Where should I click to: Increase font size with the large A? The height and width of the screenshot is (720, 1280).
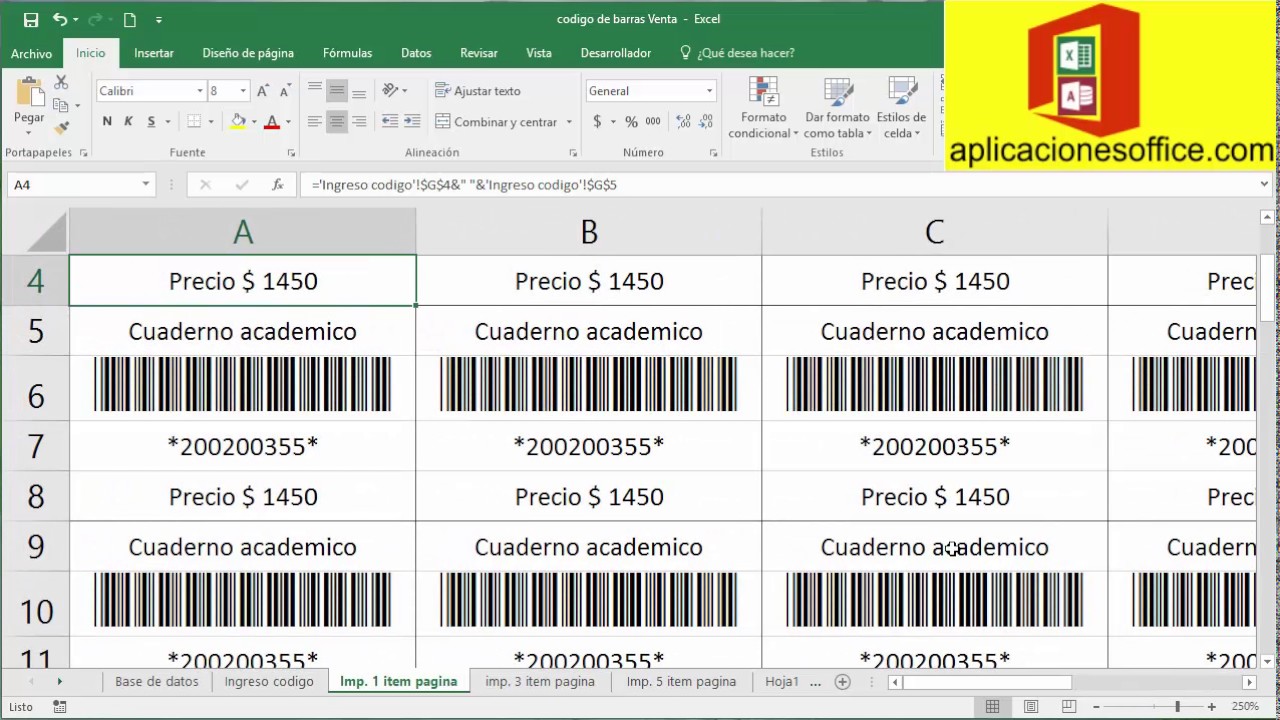[x=263, y=91]
